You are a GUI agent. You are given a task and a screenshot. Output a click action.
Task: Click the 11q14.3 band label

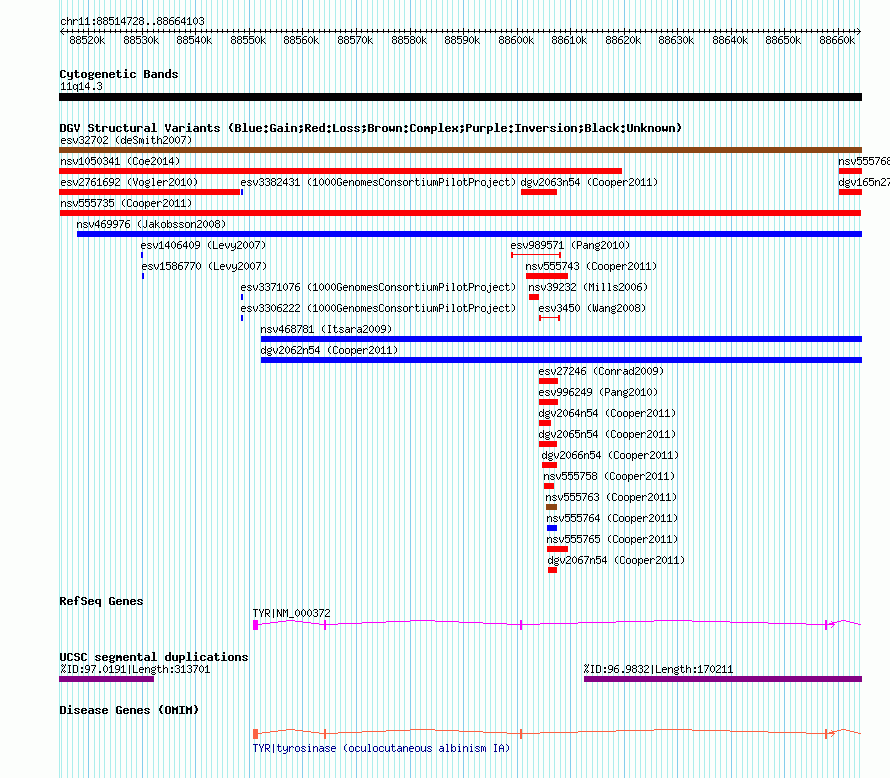81,86
